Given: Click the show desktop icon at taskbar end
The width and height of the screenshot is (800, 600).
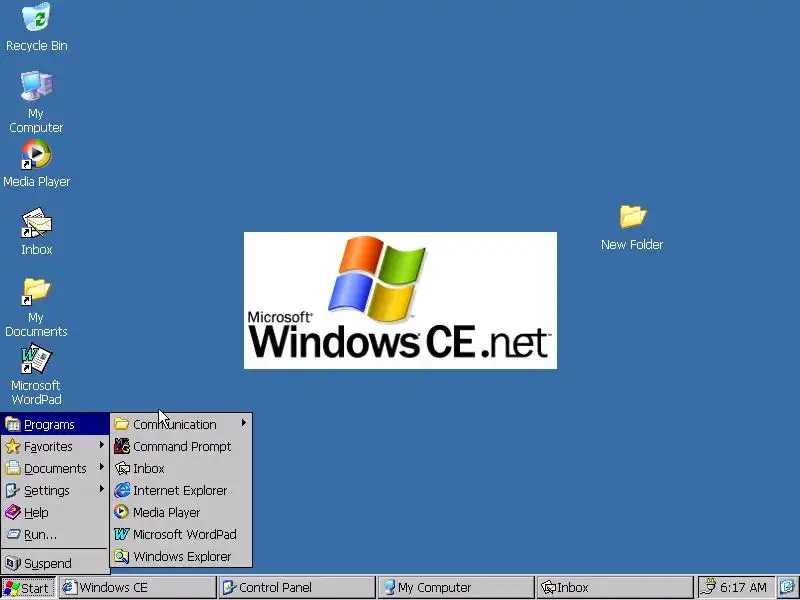Looking at the screenshot, I should coord(787,588).
